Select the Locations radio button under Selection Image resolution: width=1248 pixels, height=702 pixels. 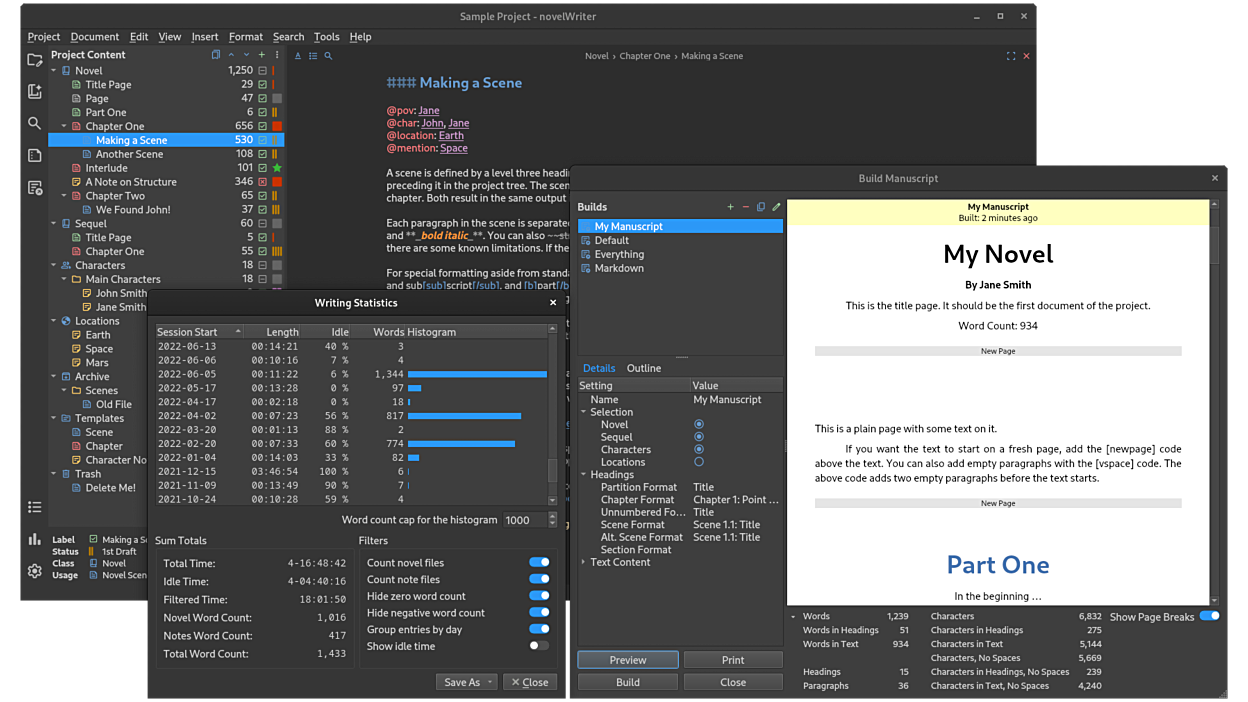(698, 462)
